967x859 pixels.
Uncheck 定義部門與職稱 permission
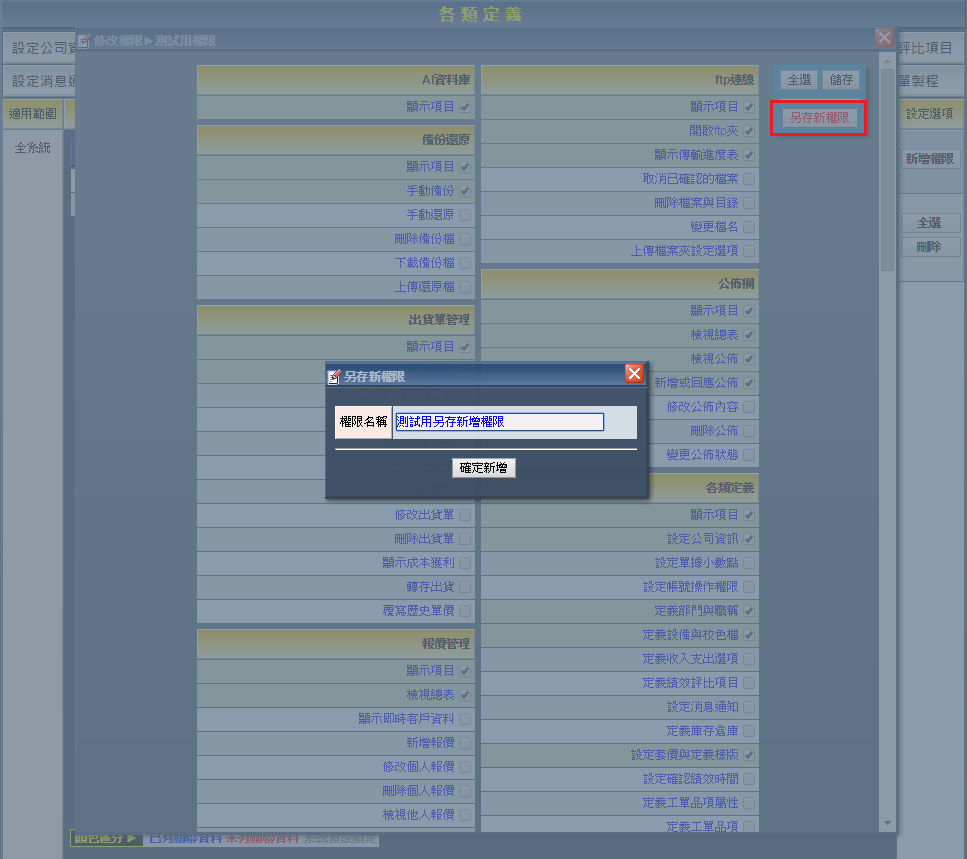click(749, 611)
